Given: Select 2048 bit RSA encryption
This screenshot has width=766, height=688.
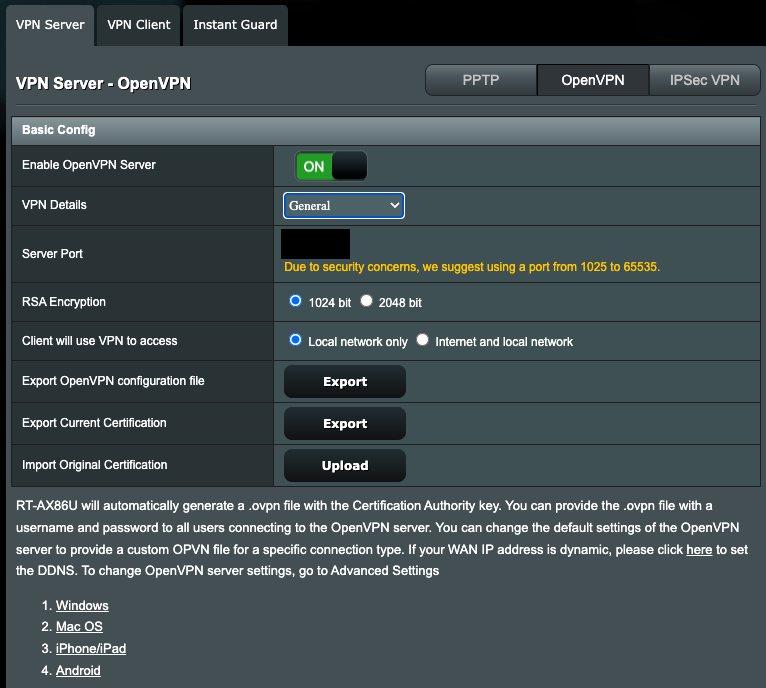Looking at the screenshot, I should 366,301.
